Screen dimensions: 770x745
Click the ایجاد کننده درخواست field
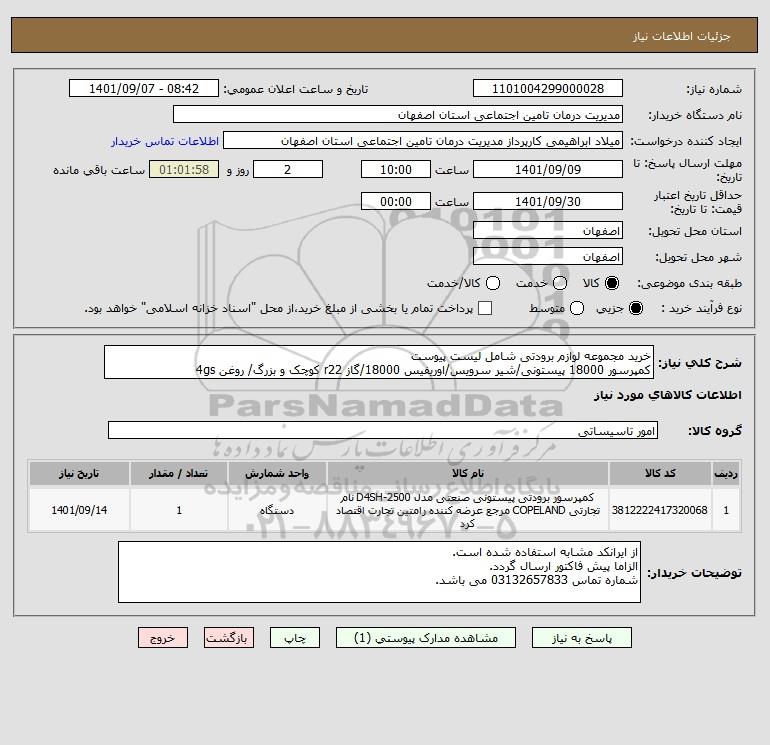423,141
